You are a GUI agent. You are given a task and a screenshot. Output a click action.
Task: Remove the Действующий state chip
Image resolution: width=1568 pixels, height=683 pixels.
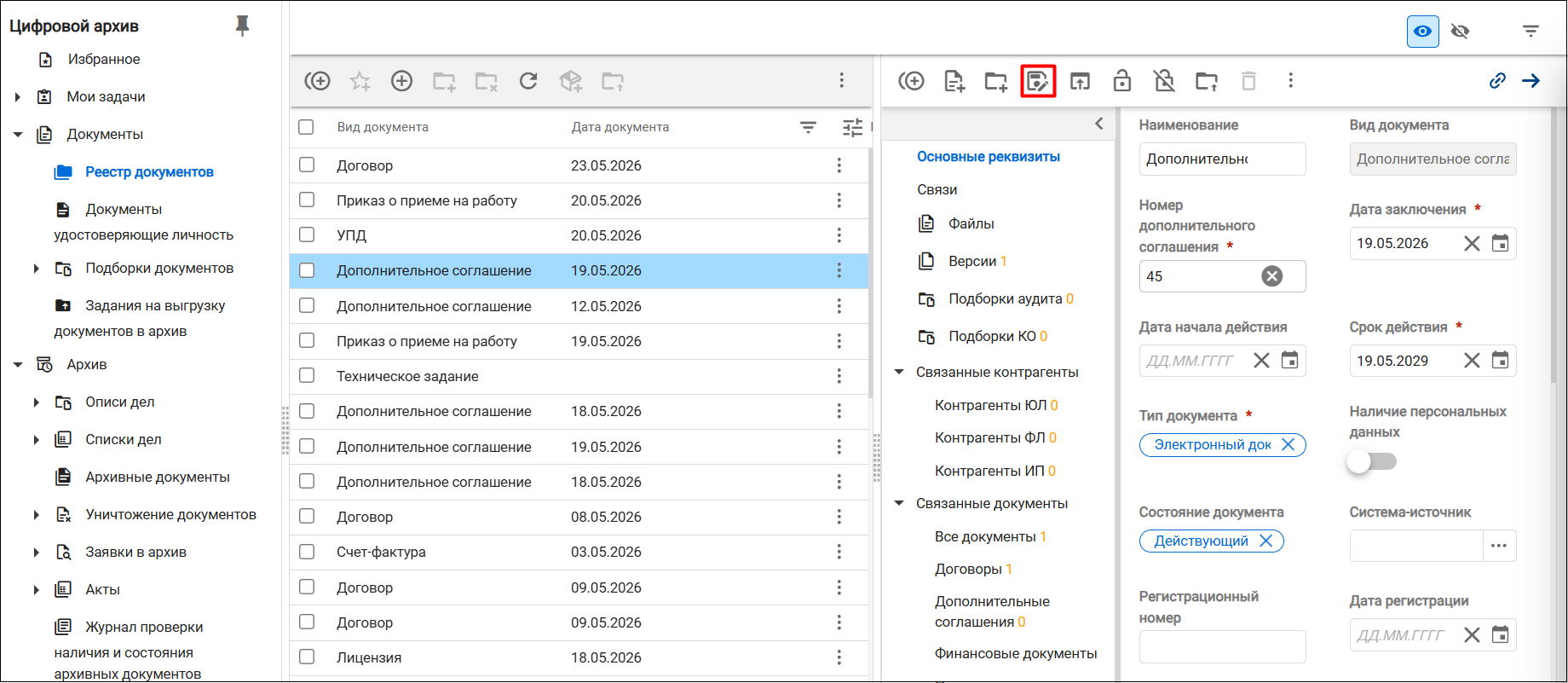tap(1265, 541)
